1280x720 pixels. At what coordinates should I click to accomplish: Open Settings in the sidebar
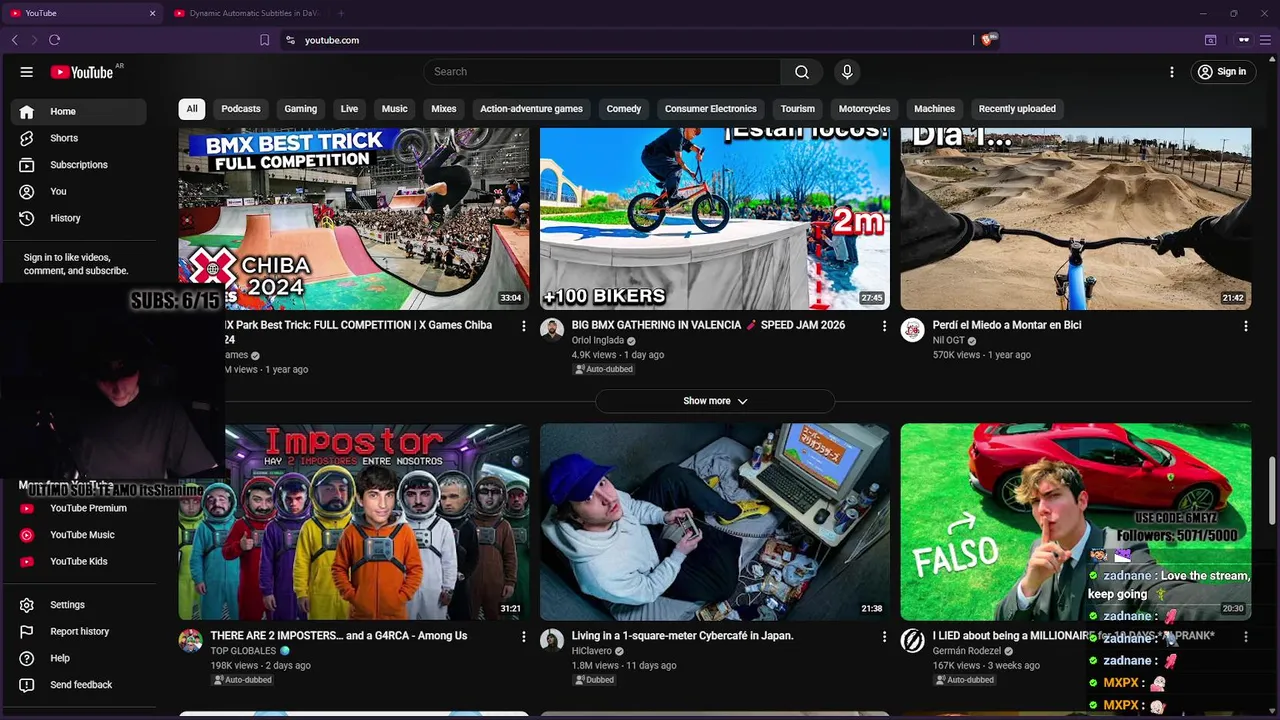(x=79, y=605)
